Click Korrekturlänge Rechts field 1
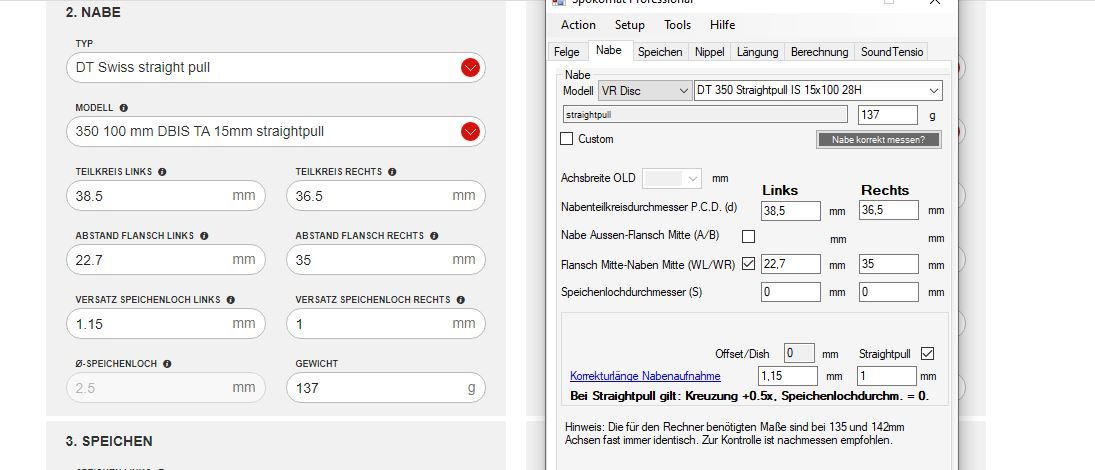This screenshot has width=1095, height=470. [x=886, y=376]
